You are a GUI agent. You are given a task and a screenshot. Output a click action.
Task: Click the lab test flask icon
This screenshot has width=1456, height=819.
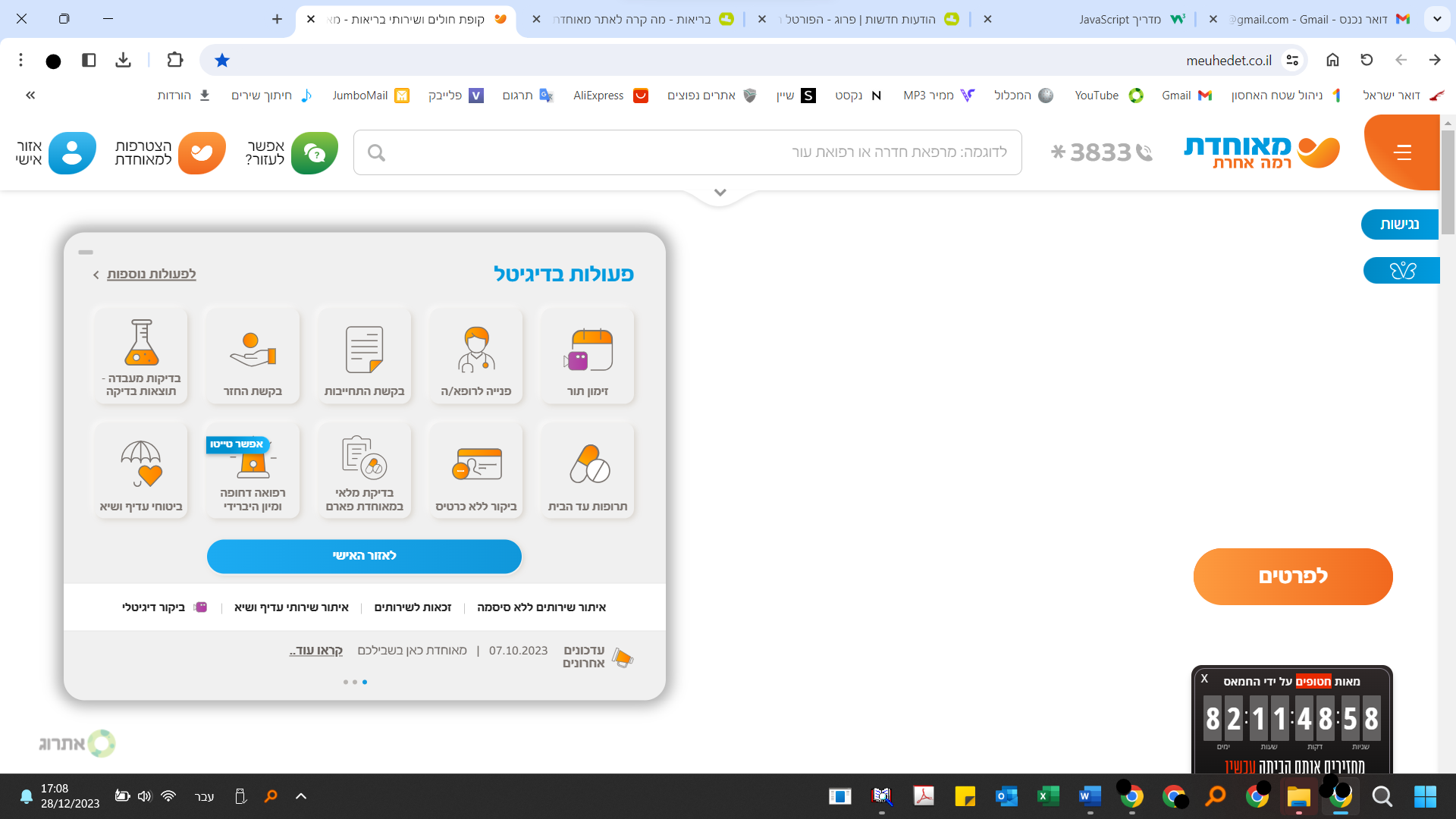point(141,344)
